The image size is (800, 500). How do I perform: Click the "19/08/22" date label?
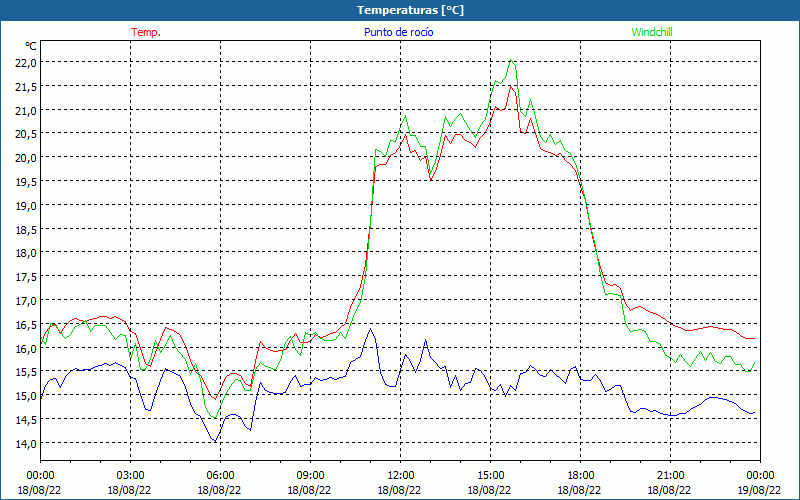pyautogui.click(x=759, y=490)
